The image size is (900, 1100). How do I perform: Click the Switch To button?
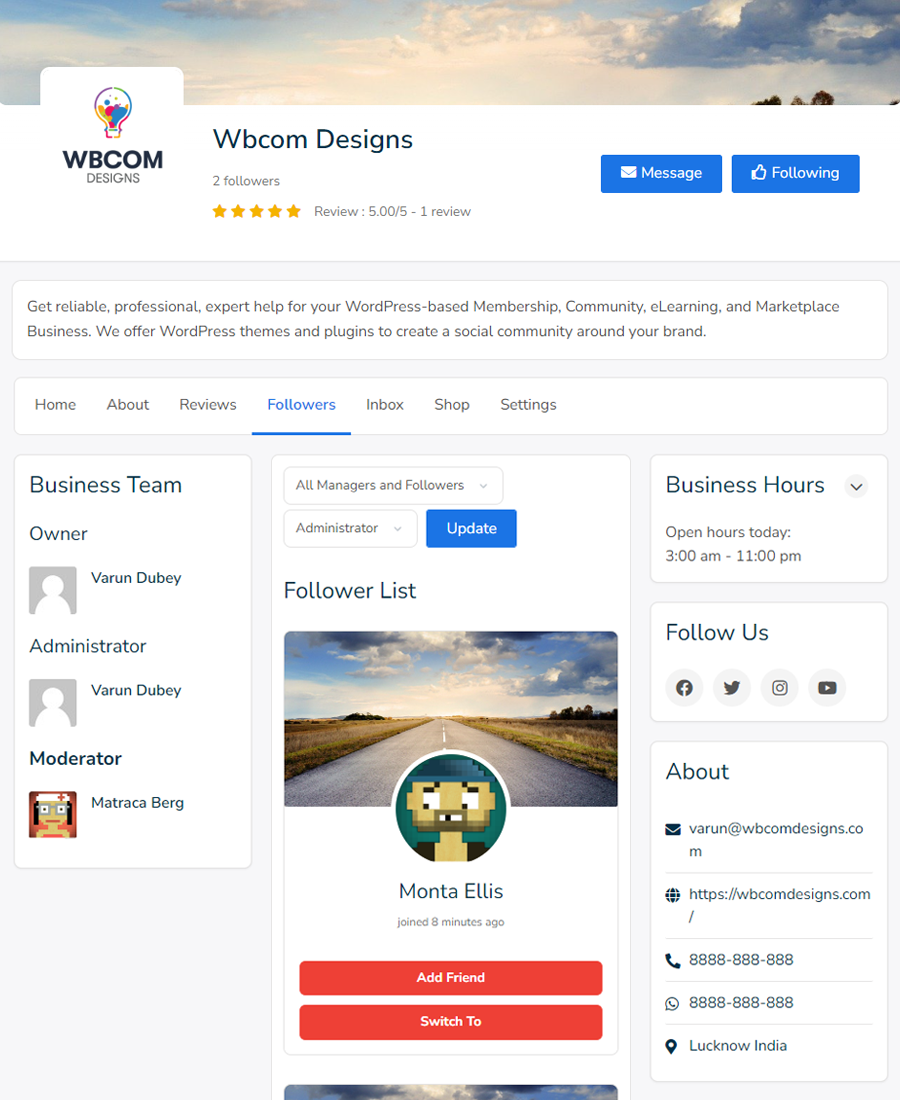coord(450,1021)
